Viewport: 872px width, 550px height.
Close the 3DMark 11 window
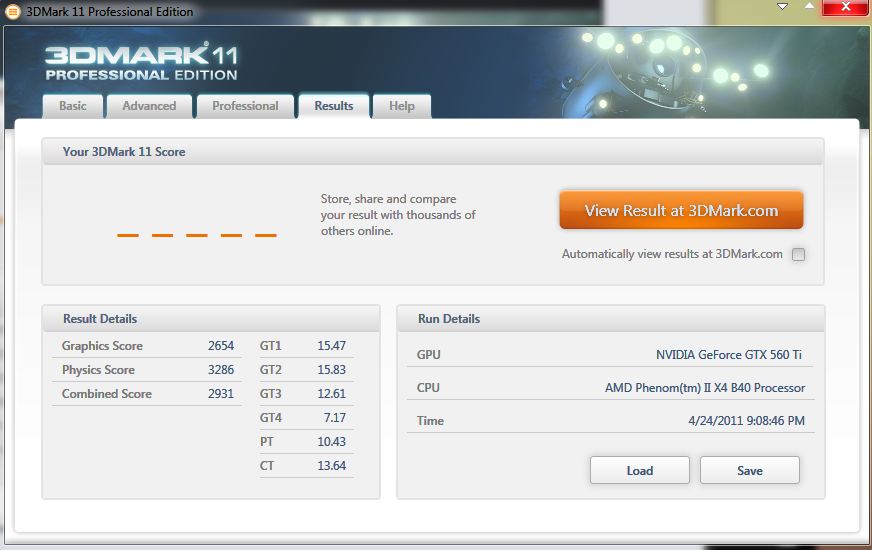click(x=846, y=7)
